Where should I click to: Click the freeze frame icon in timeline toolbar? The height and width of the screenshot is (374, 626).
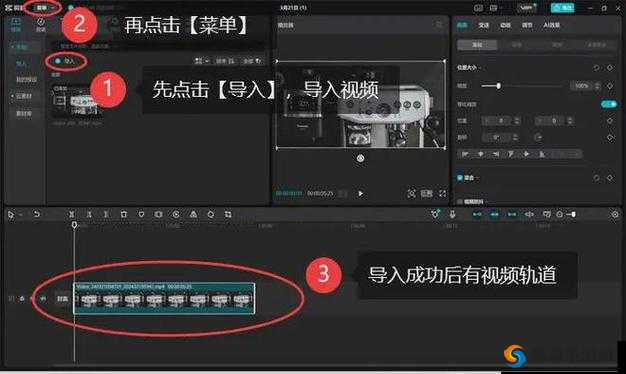(x=158, y=214)
